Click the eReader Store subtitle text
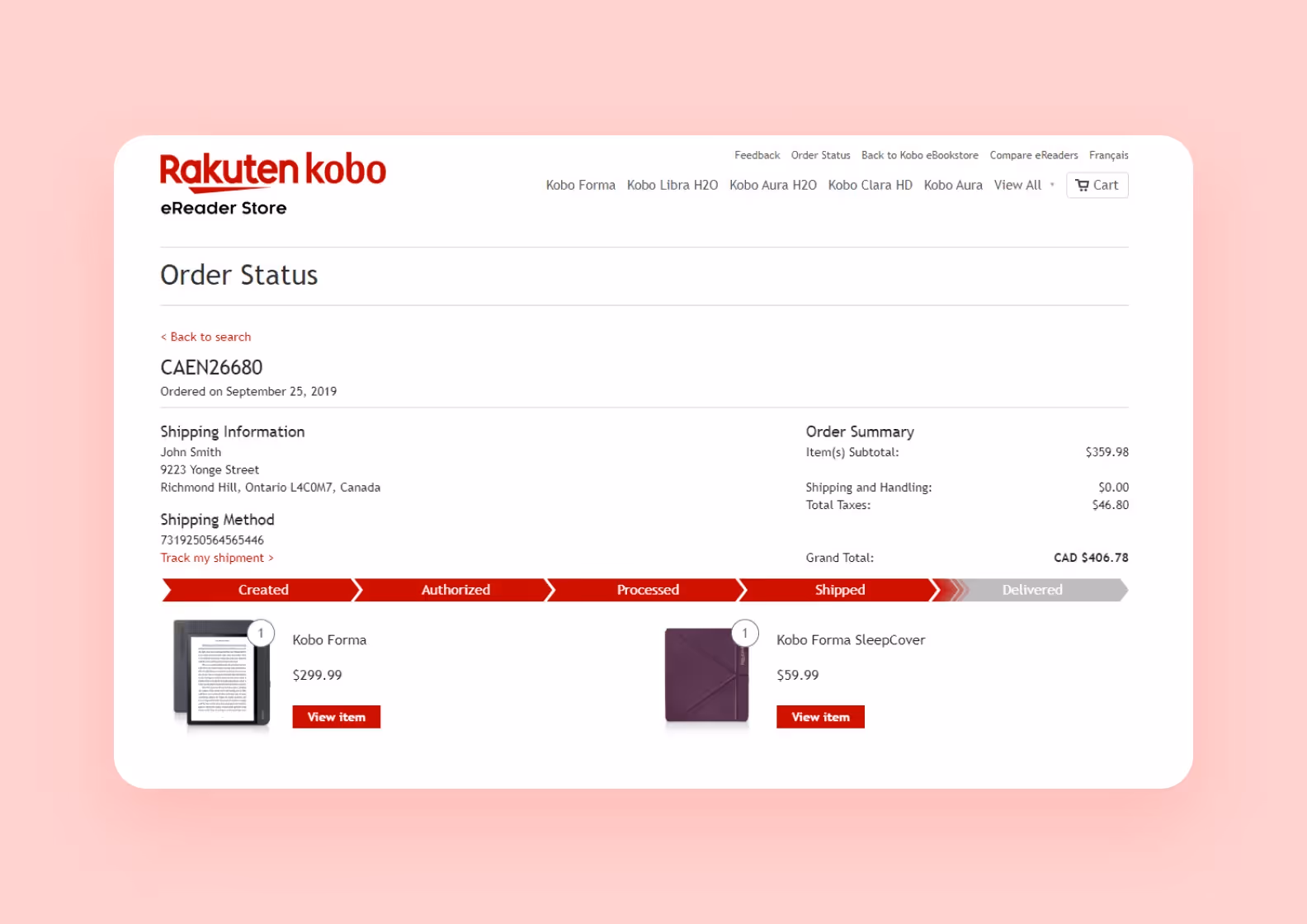The height and width of the screenshot is (924, 1307). 224,208
